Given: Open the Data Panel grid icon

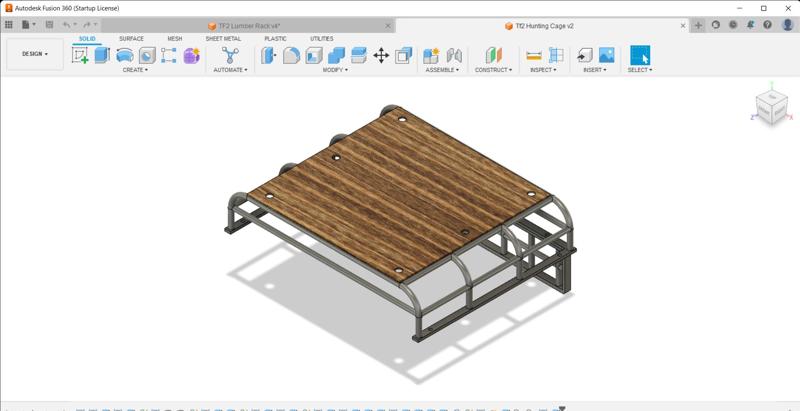Looking at the screenshot, I should click(x=9, y=25).
